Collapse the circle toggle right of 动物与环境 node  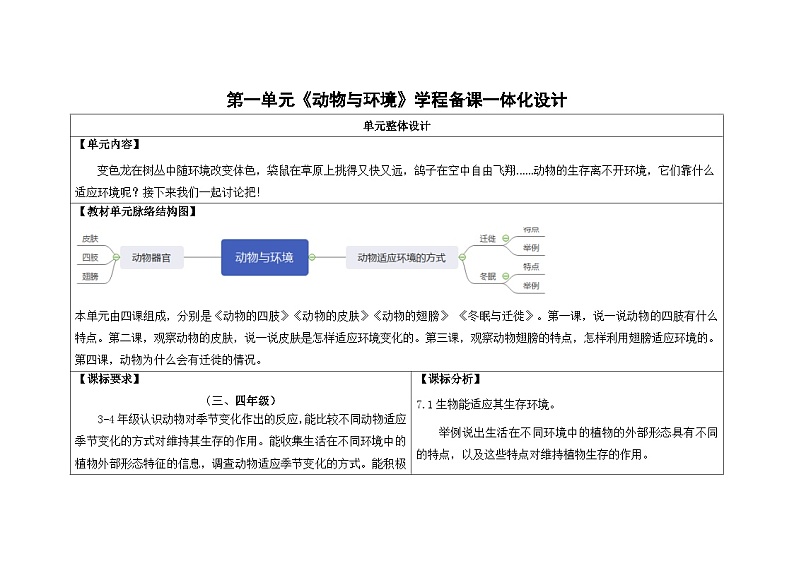coord(312,257)
